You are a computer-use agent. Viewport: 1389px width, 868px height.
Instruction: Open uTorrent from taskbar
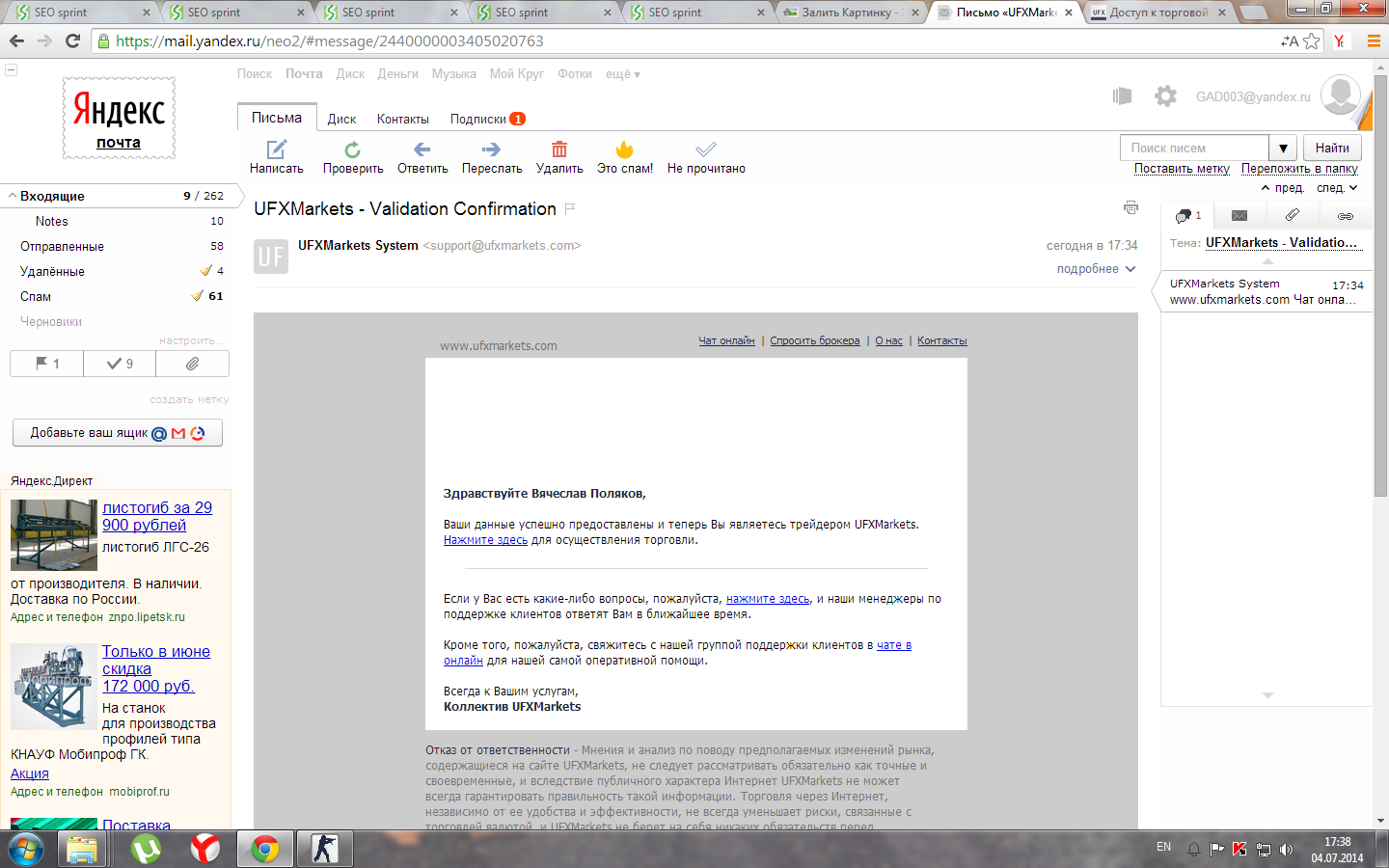coord(146,850)
